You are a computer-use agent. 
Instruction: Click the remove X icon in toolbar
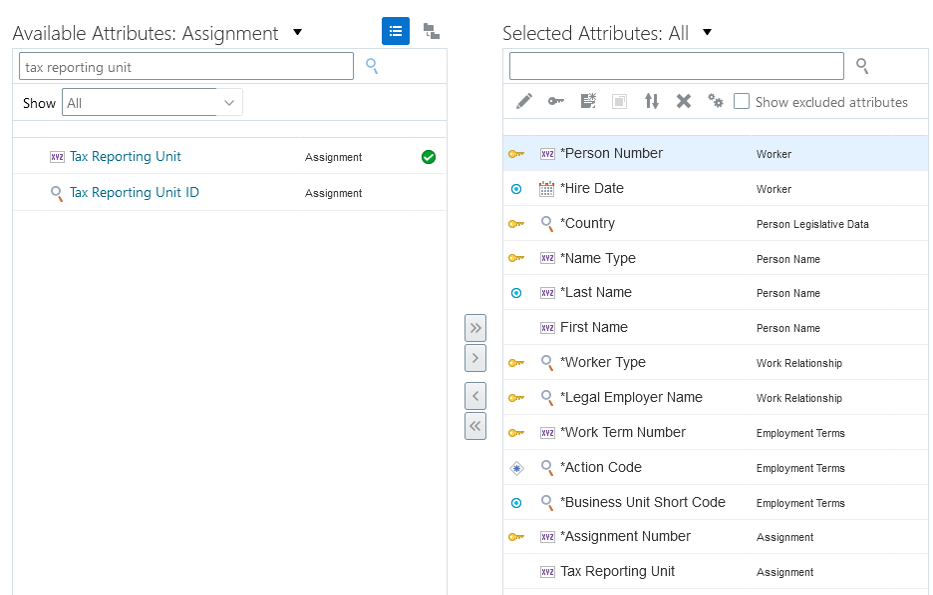[x=684, y=101]
